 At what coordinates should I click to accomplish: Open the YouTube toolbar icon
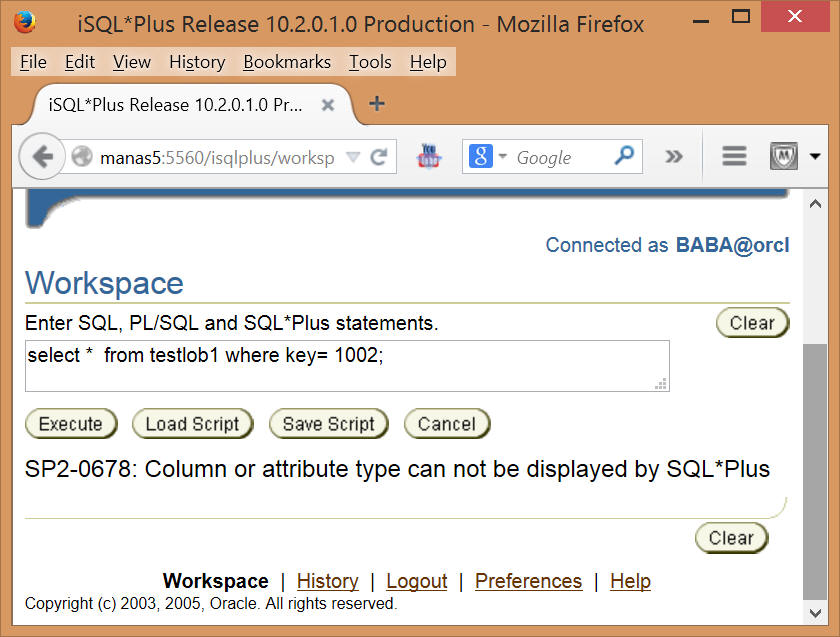[x=429, y=156]
